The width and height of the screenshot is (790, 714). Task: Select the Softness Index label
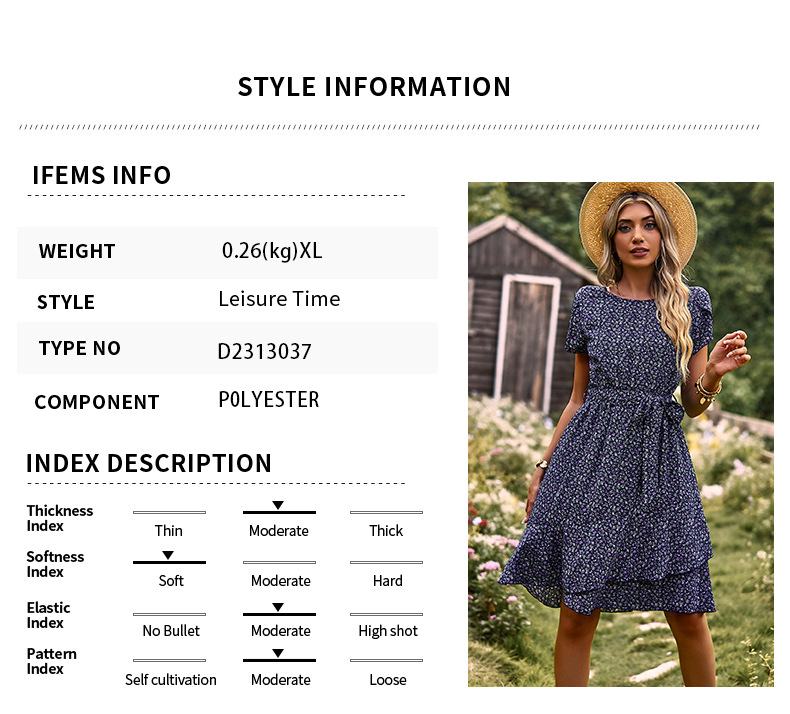tap(55, 564)
